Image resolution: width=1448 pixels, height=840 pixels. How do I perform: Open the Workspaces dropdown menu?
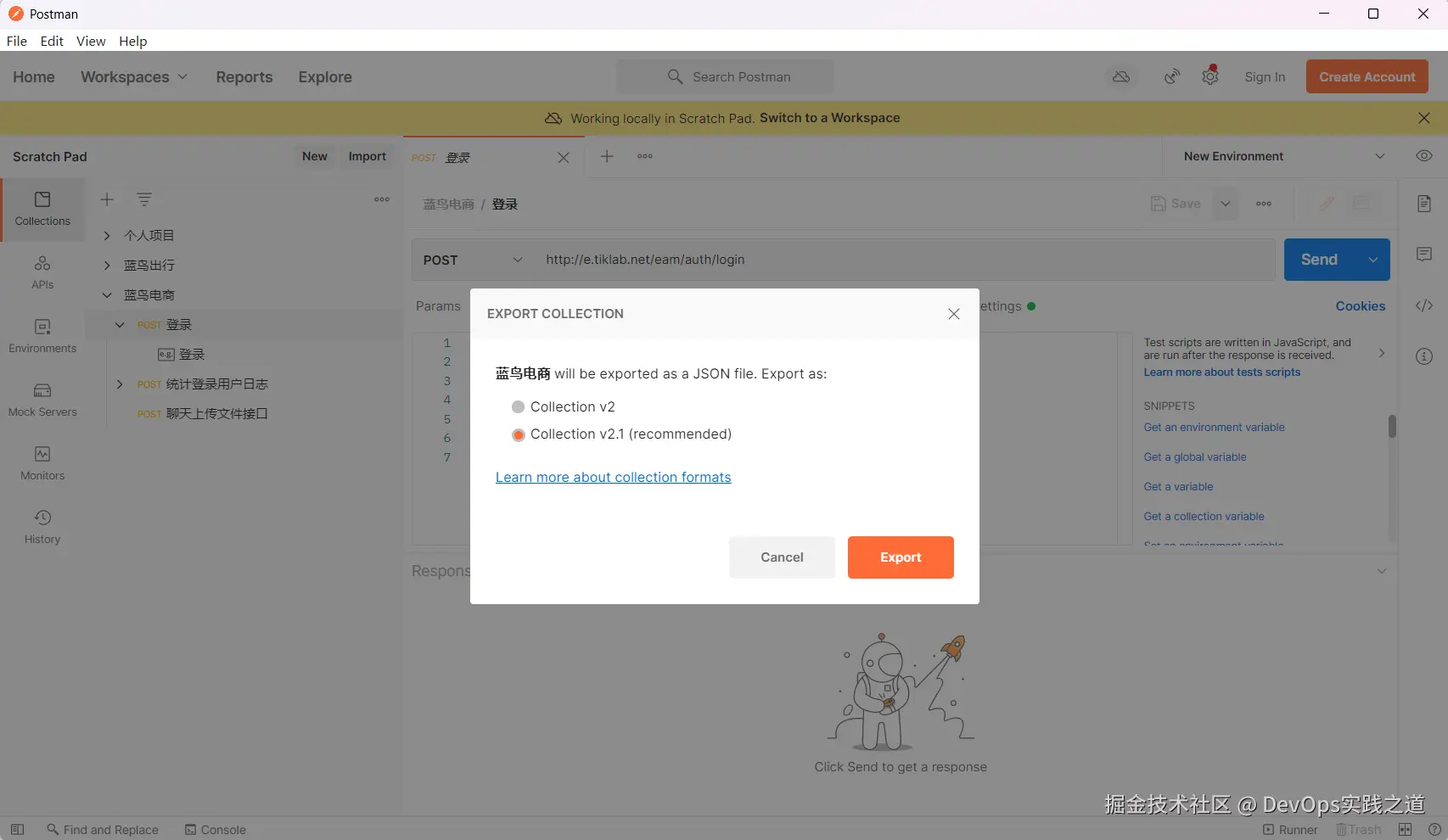click(x=134, y=77)
